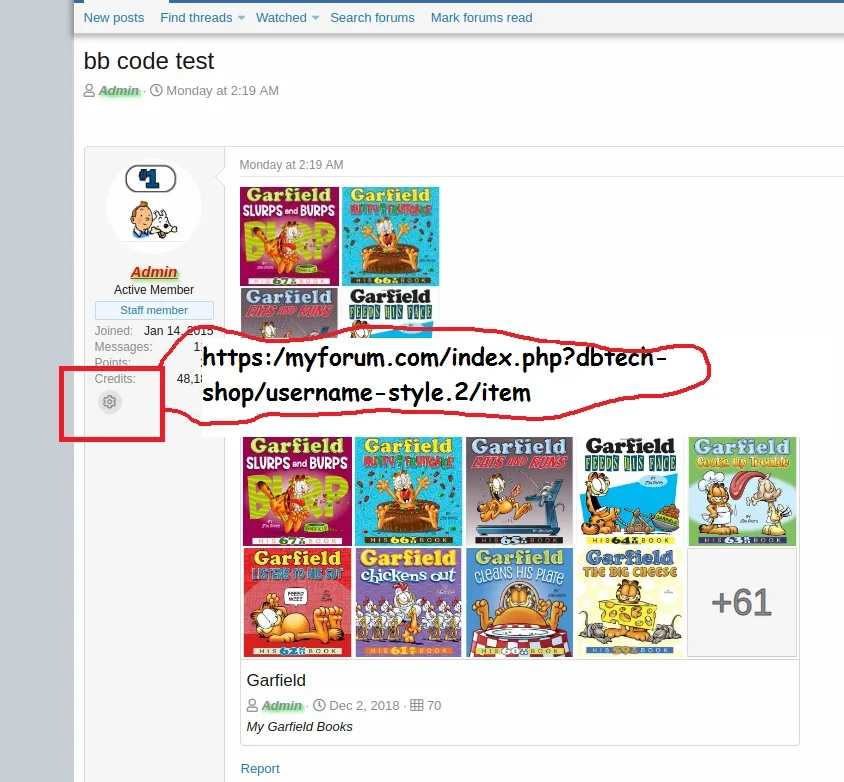The image size is (844, 782).
Task: Open Admin username in the post sidebar
Action: (154, 272)
